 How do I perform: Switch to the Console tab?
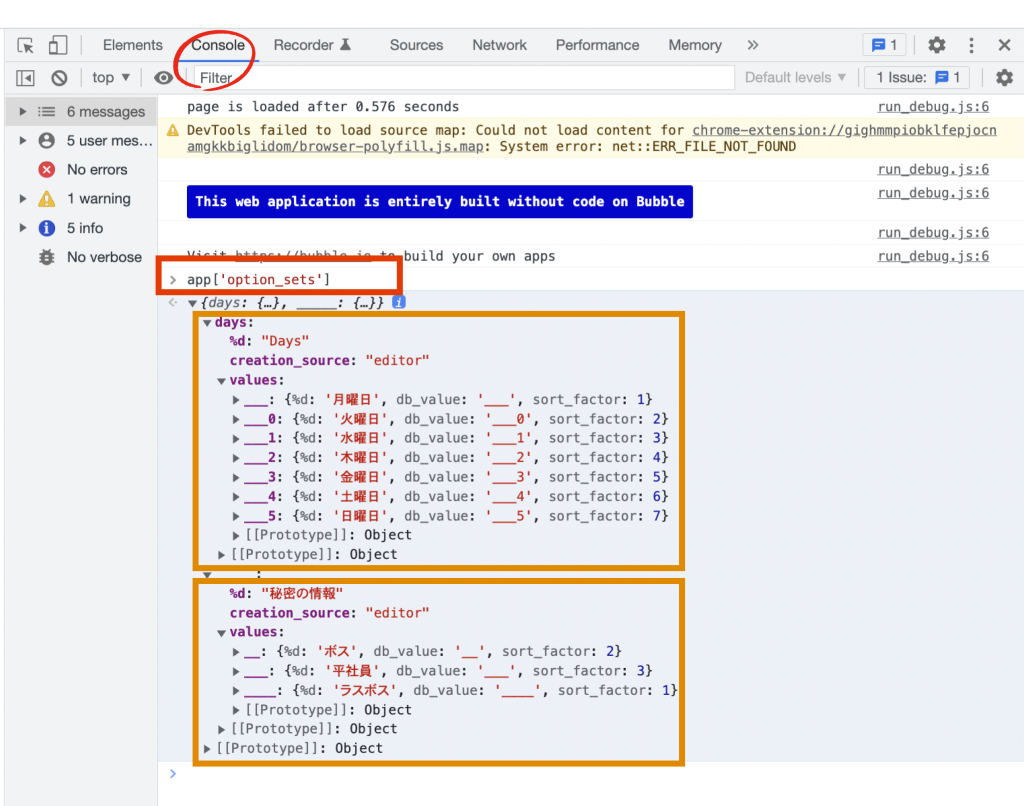tap(218, 45)
